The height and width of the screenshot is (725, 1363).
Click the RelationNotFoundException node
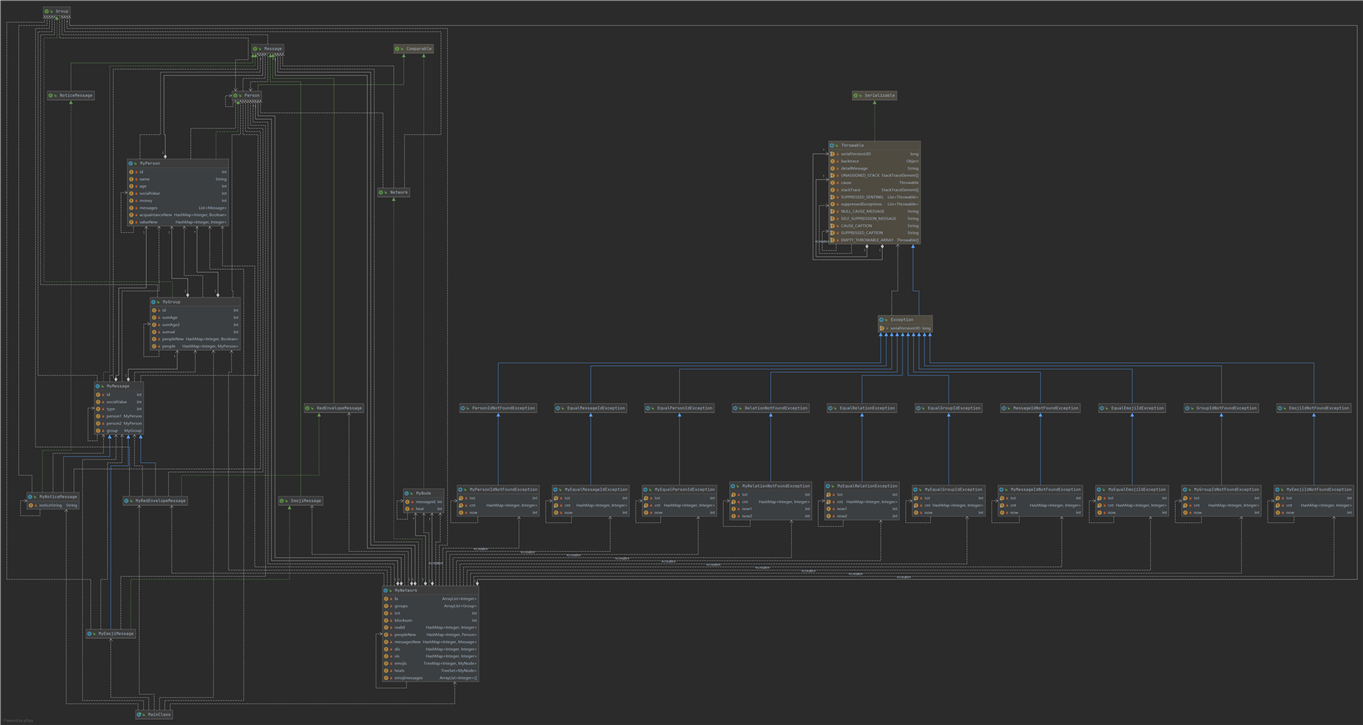(x=770, y=408)
